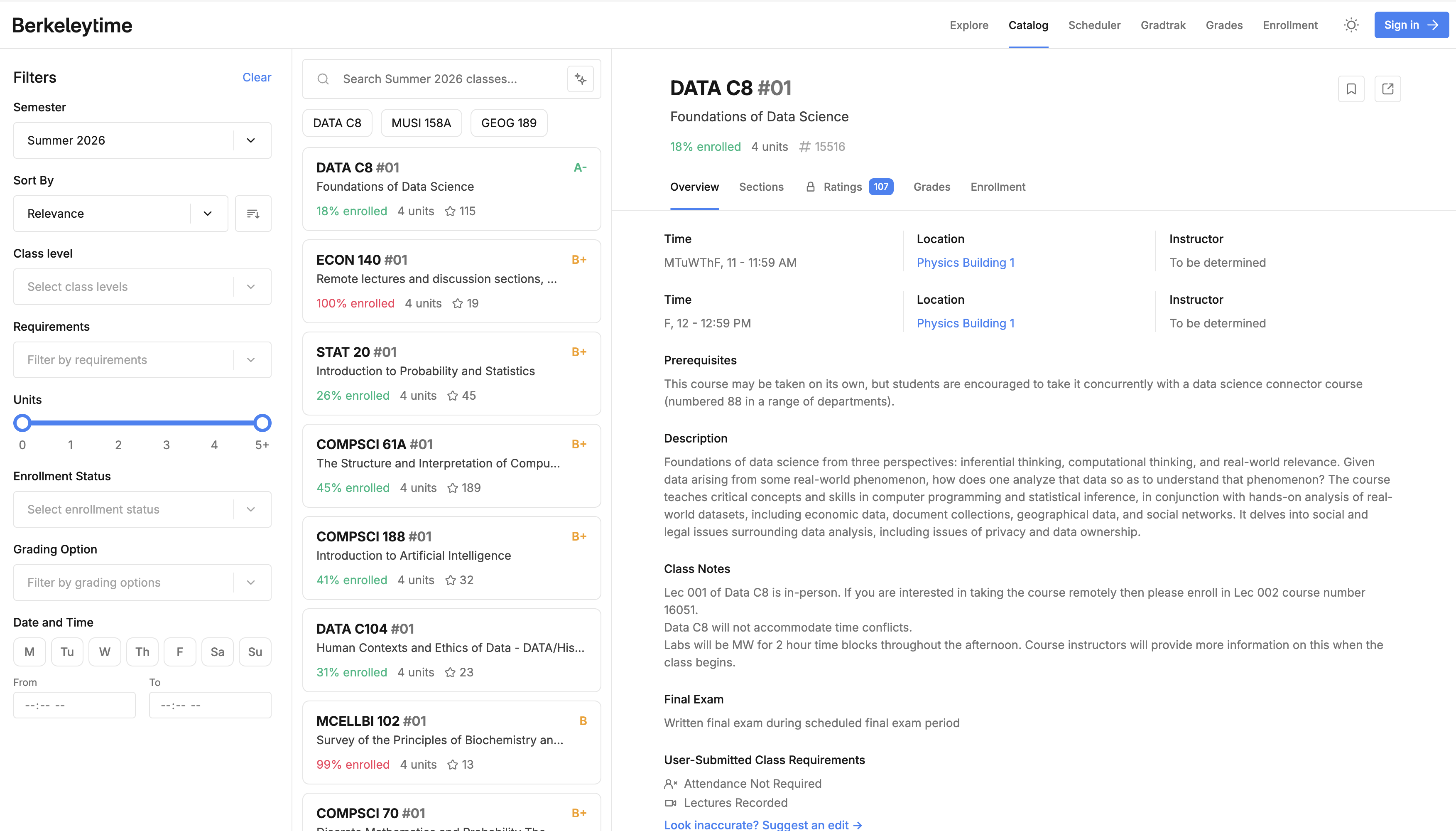The width and height of the screenshot is (1456, 831).
Task: Switch to the Sections tab
Action: [761, 187]
